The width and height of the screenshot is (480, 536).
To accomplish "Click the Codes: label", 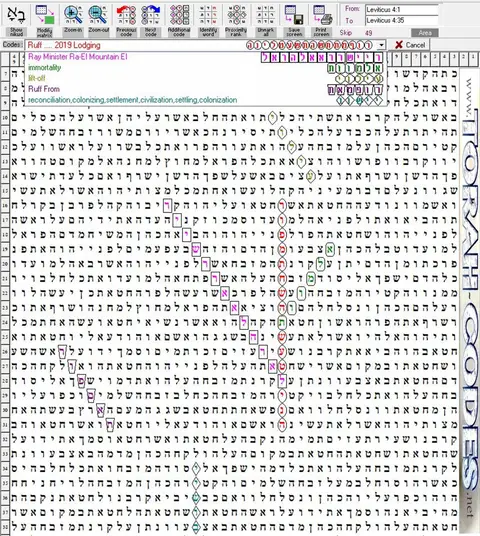I will [x=13, y=45].
